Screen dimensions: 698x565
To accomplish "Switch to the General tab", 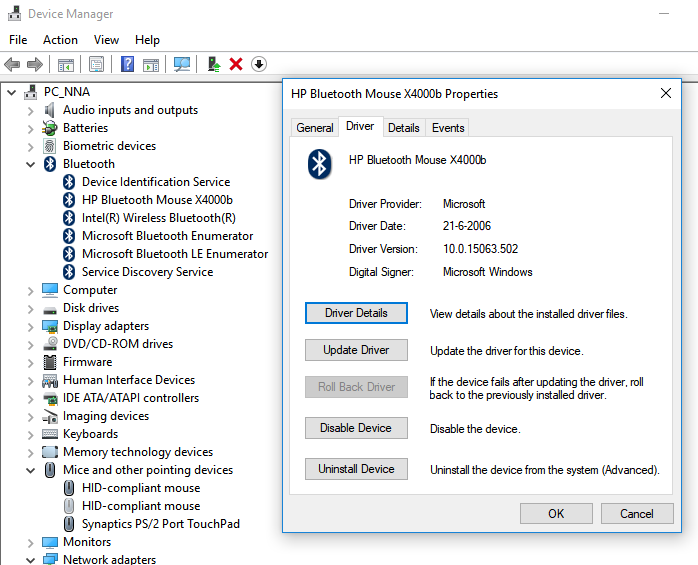I will [315, 128].
